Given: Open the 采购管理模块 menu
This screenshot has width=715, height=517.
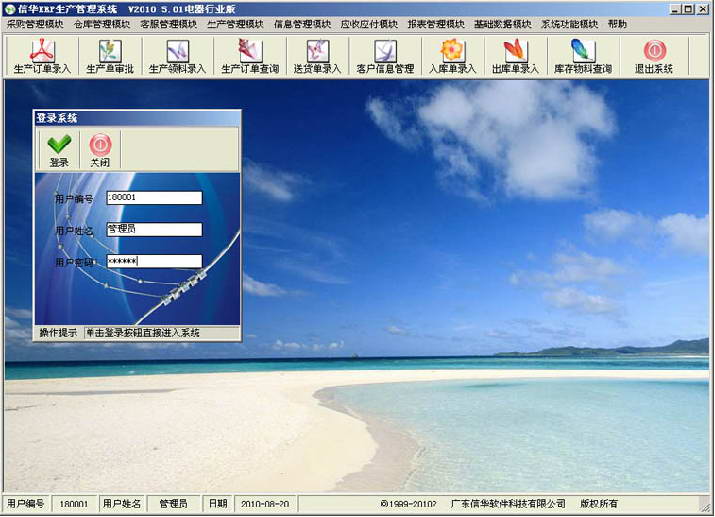Looking at the screenshot, I should [x=35, y=24].
